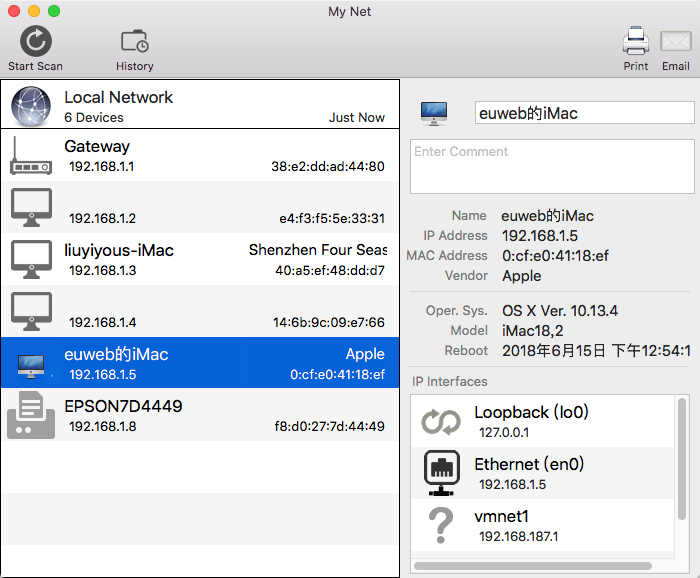Viewport: 700px width, 578px height.
Task: Select the Gateway device row name
Action: (97, 146)
